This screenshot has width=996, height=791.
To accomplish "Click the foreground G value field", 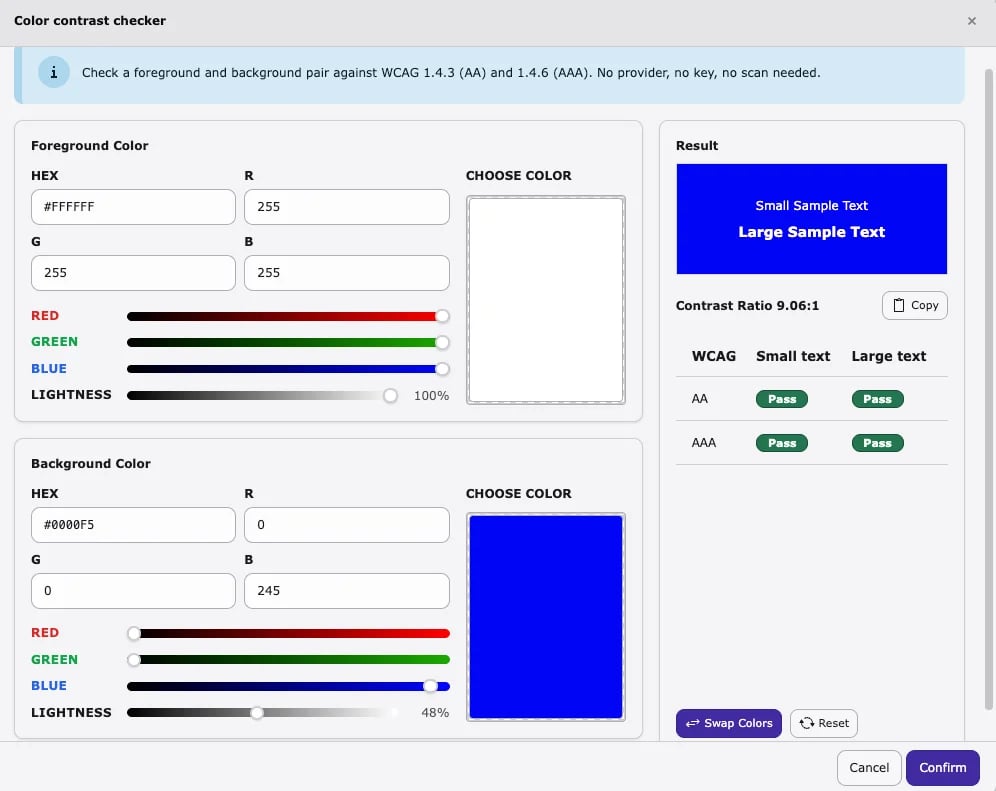I will 133,273.
